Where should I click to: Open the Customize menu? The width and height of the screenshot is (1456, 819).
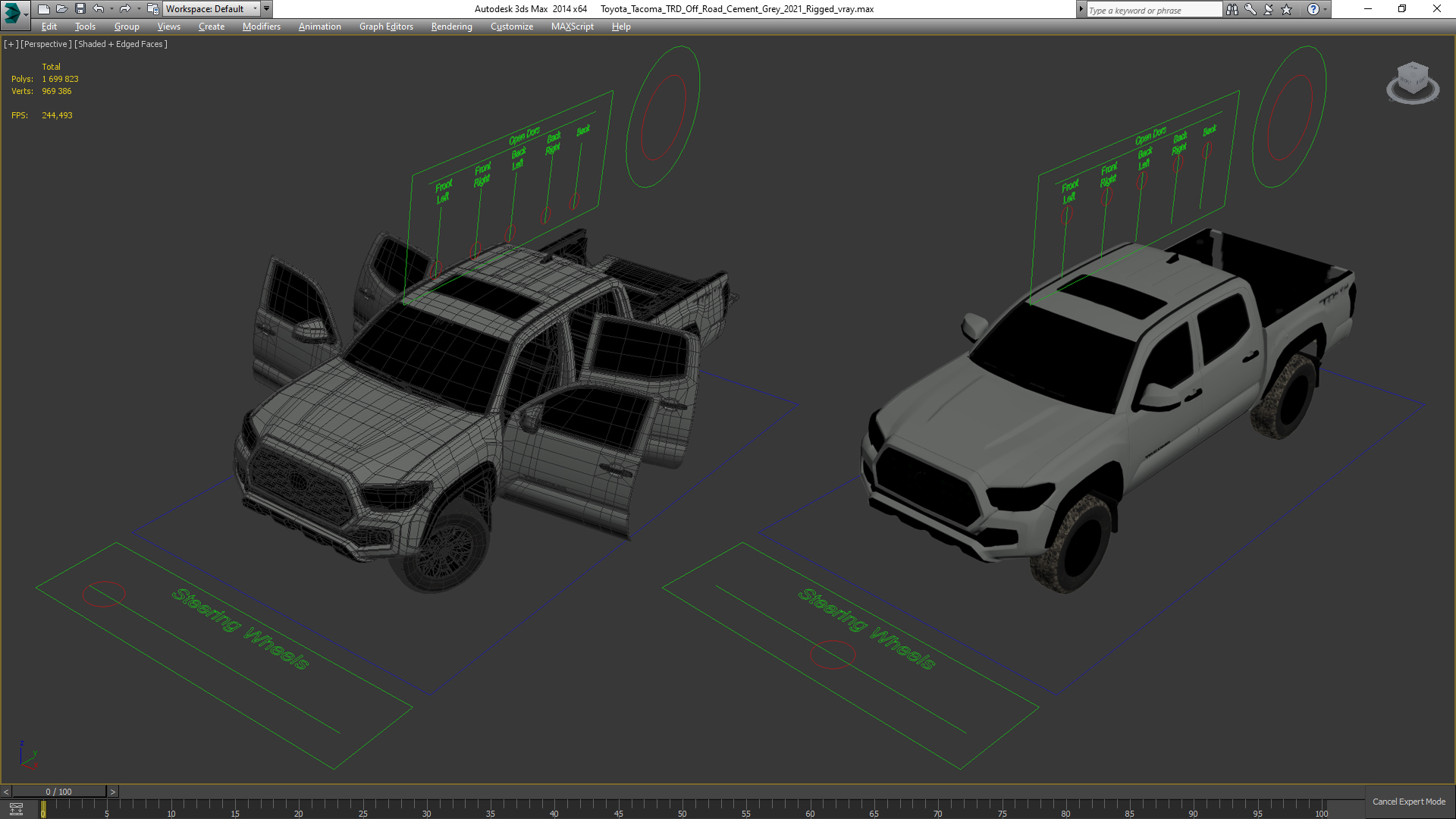(512, 27)
